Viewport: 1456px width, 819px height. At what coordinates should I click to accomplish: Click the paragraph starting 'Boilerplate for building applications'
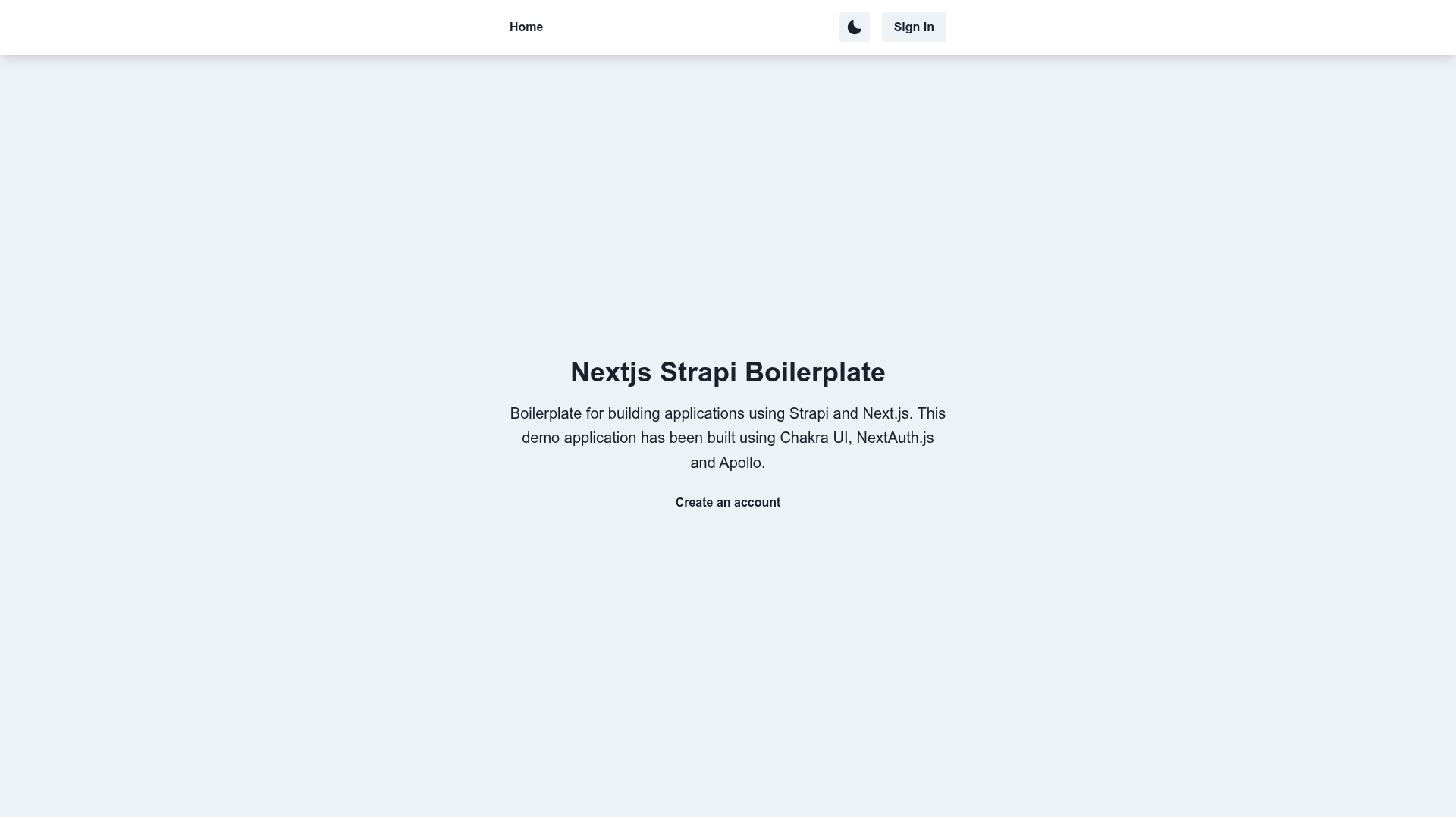(728, 438)
